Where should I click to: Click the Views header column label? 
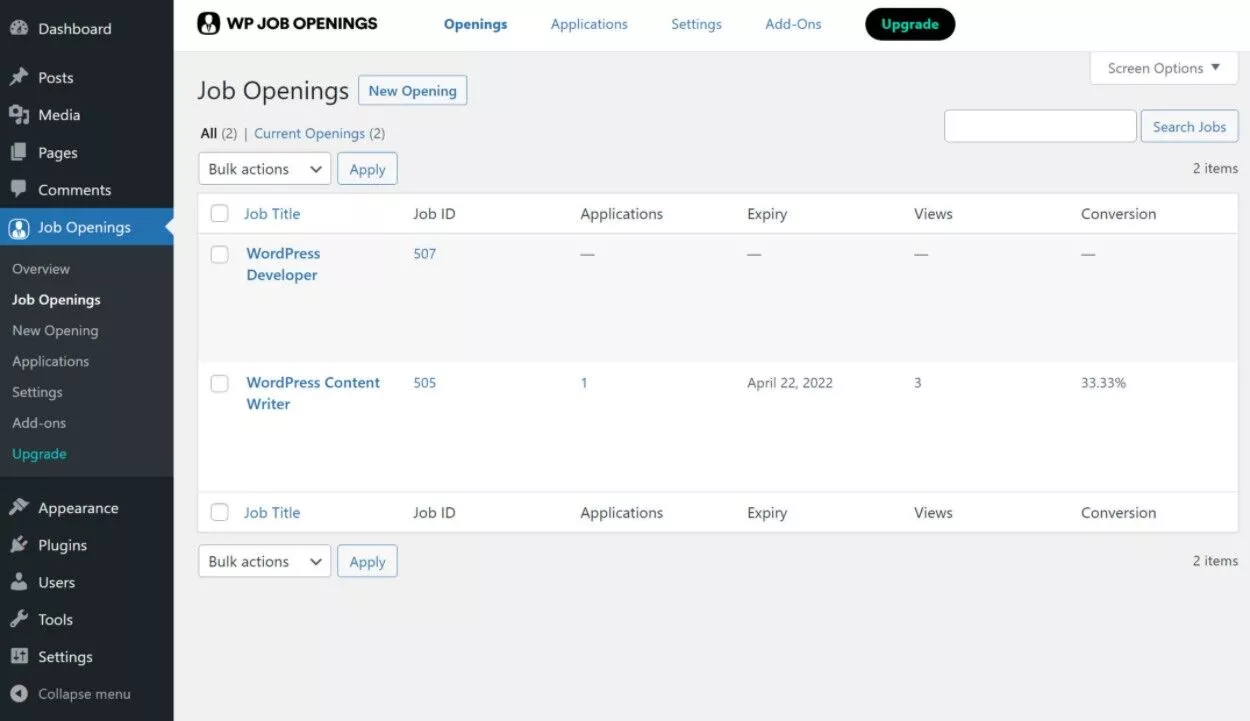933,213
